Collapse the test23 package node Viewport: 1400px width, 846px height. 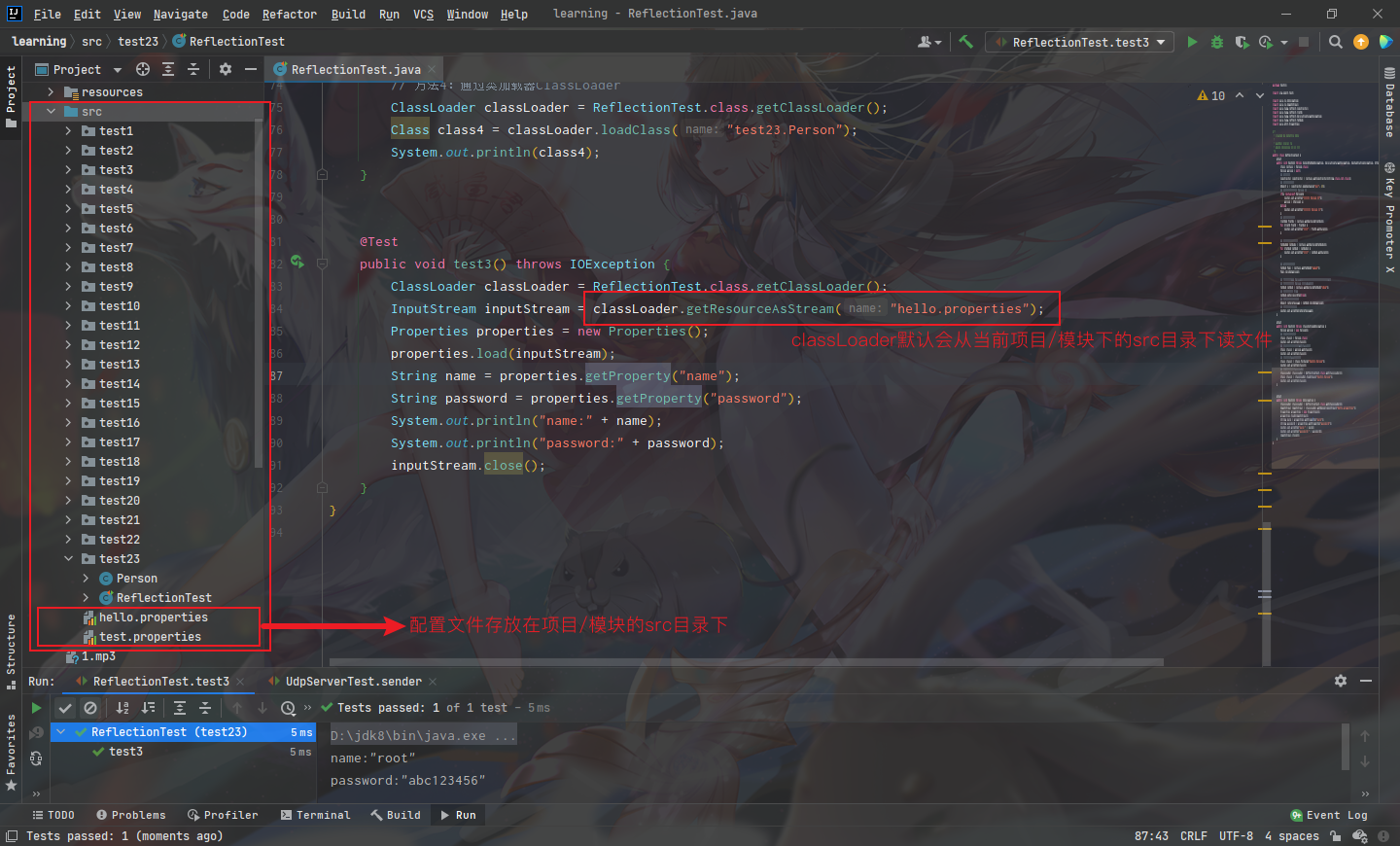(x=68, y=559)
